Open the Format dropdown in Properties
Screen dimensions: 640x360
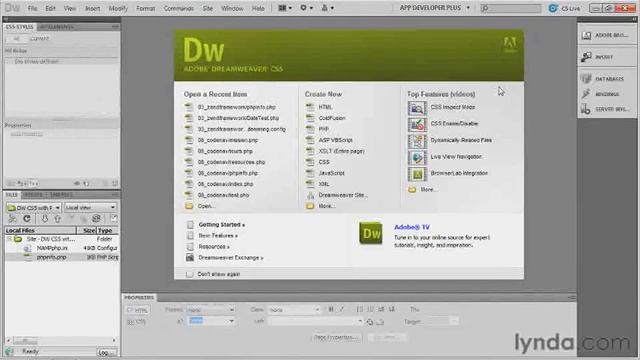[x=211, y=310]
